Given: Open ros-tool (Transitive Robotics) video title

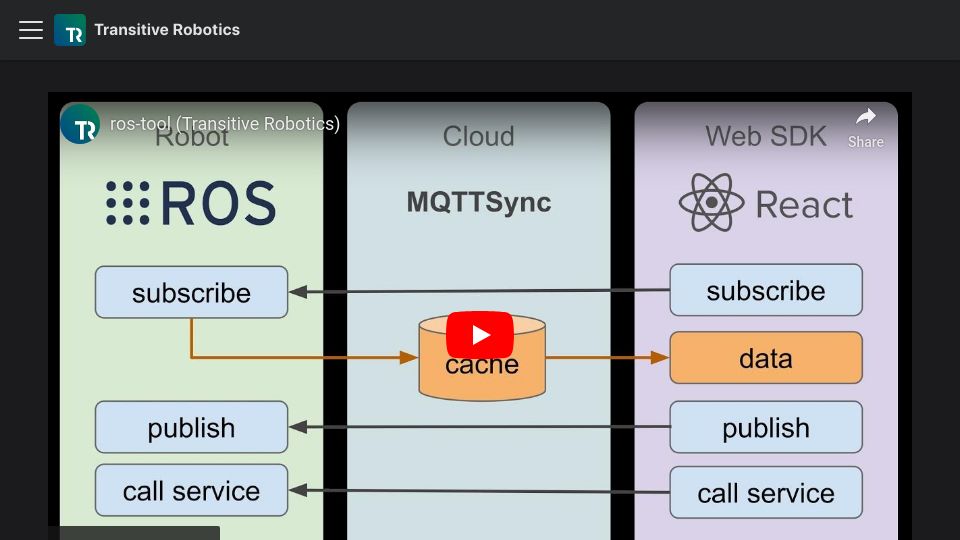Looking at the screenshot, I should click(x=225, y=124).
